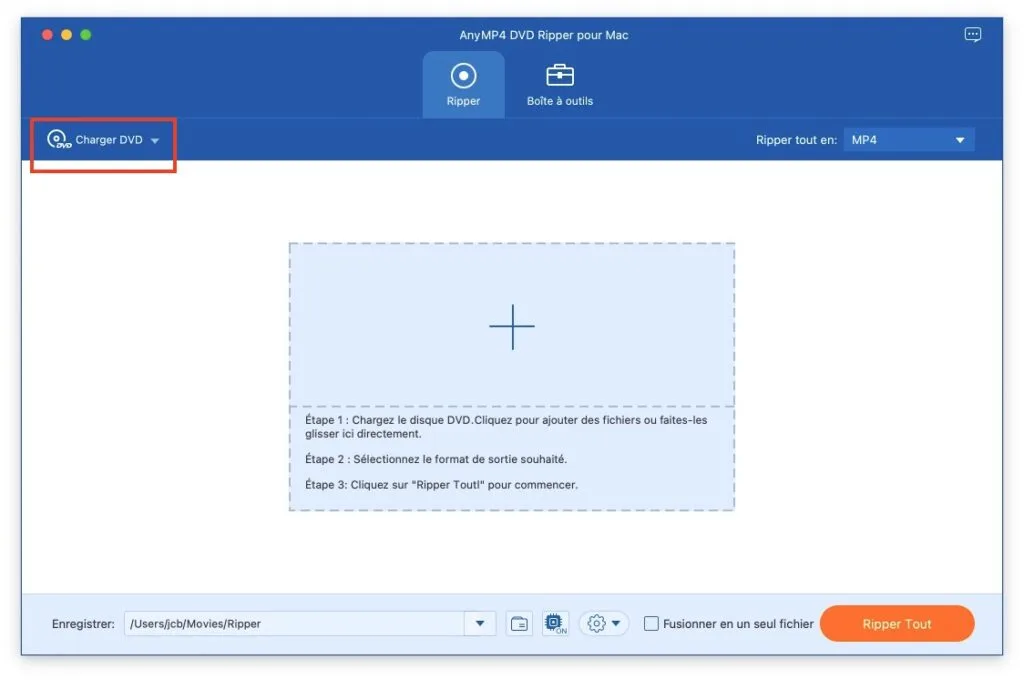Image resolution: width=1024 pixels, height=680 pixels.
Task: Enable Fusionner en un seul fichier checkbox
Action: coord(651,624)
